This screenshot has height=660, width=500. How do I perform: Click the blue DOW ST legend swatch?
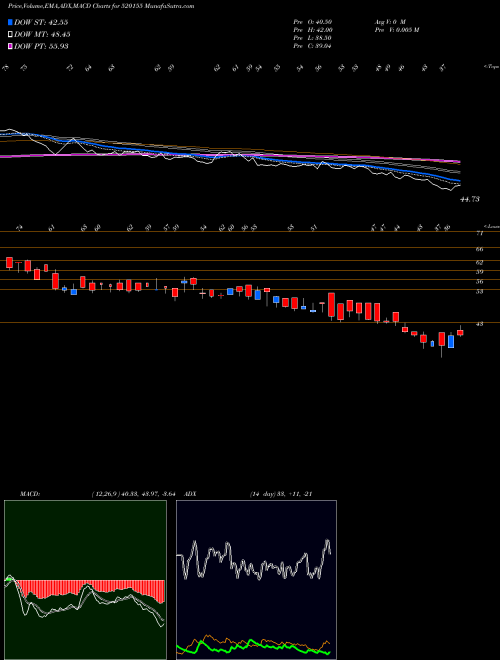[10, 22]
